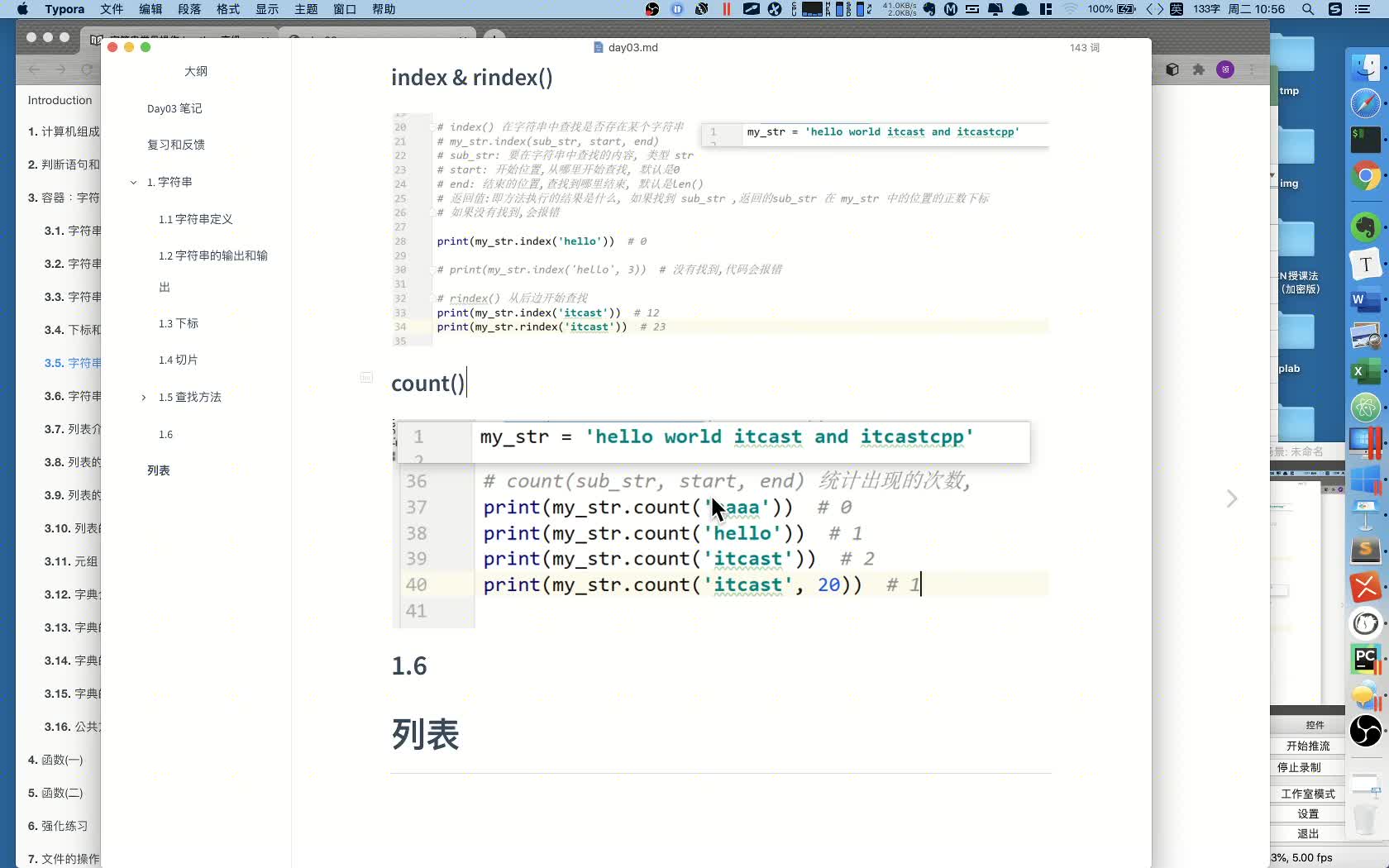Viewport: 1389px width, 868px height.
Task: Open the Notification Center list icon
Action: click(1363, 9)
